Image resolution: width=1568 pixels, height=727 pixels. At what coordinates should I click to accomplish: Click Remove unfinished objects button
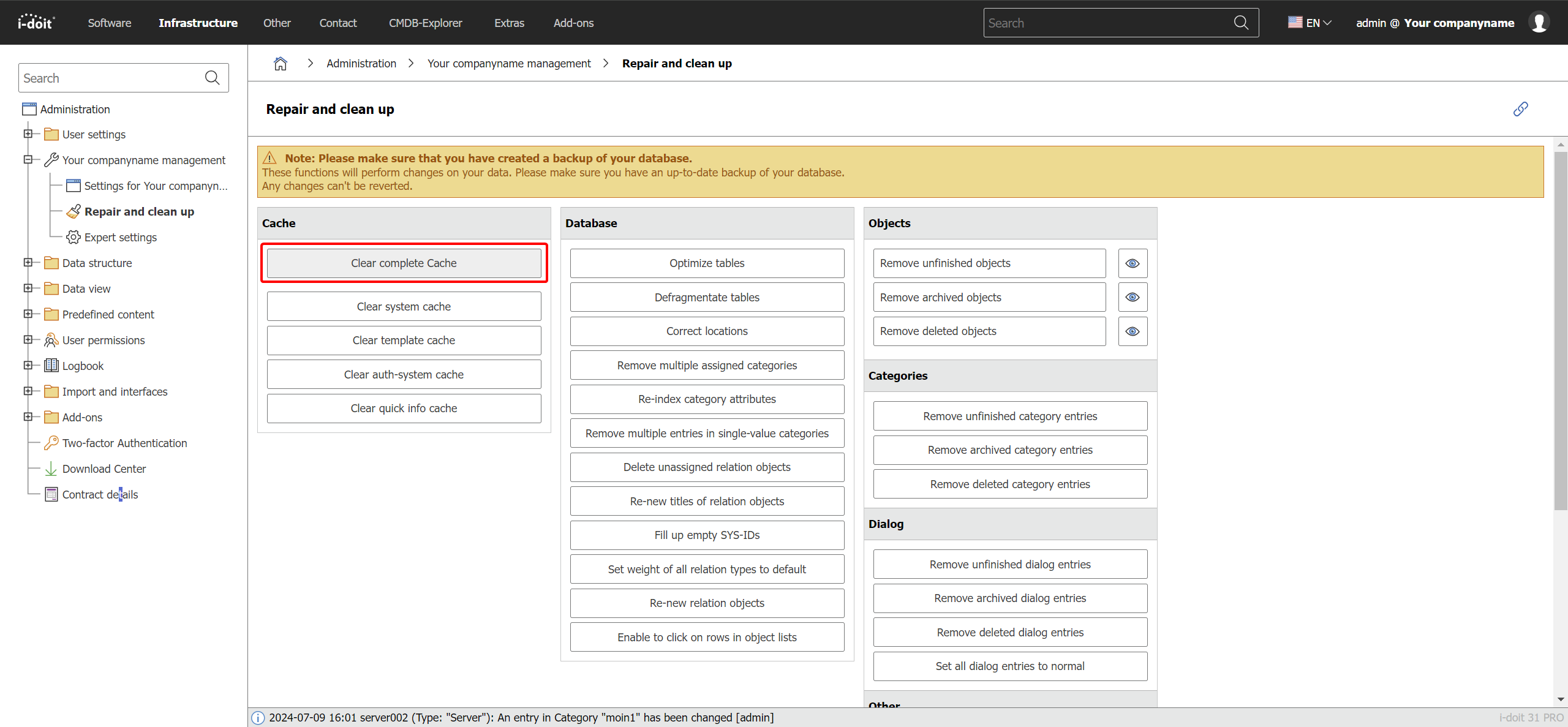[x=989, y=263]
